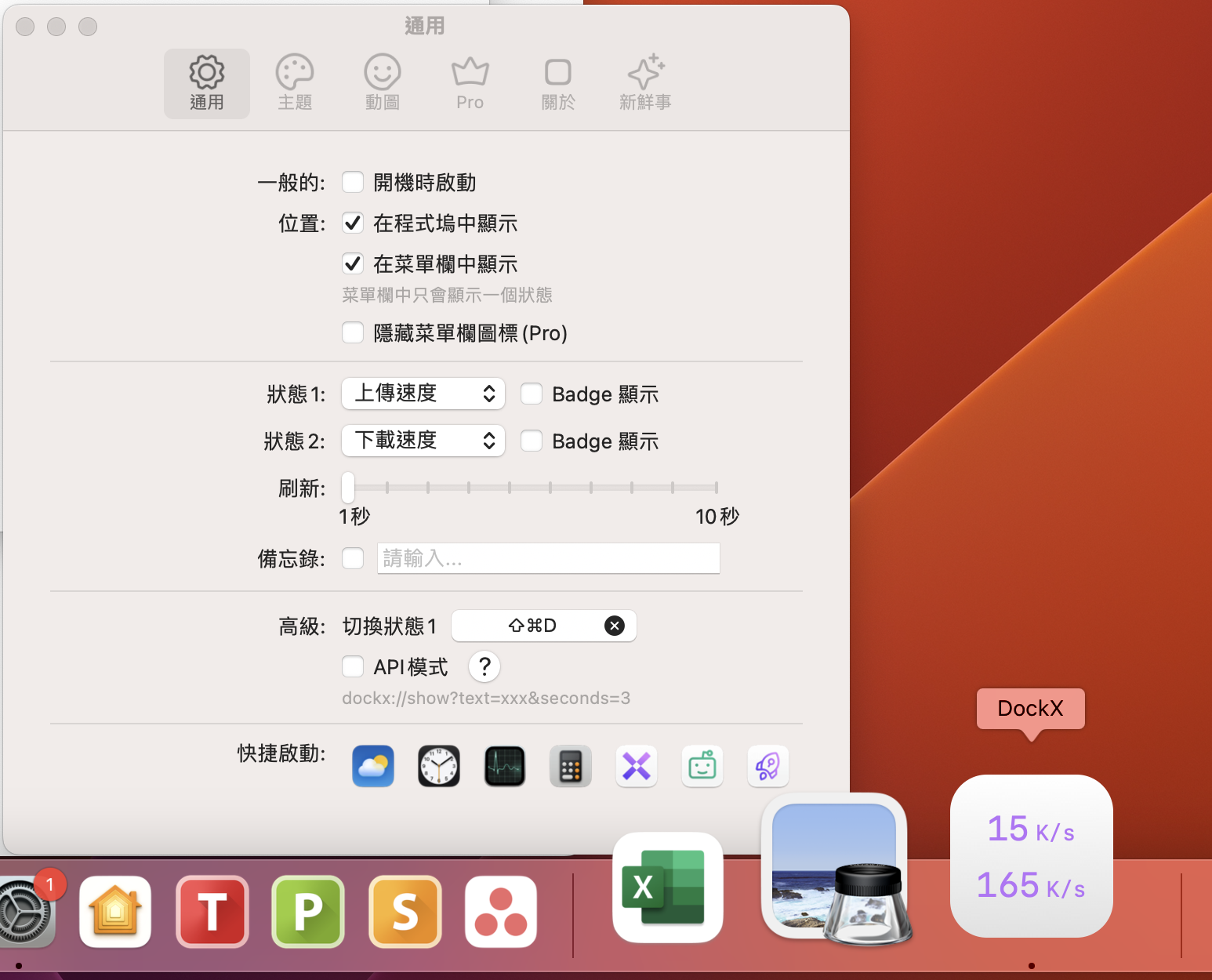Click the 菜單欄中只會顯示一個狀態 hint text
Viewport: 1212px width, 980px height.
[x=447, y=296]
